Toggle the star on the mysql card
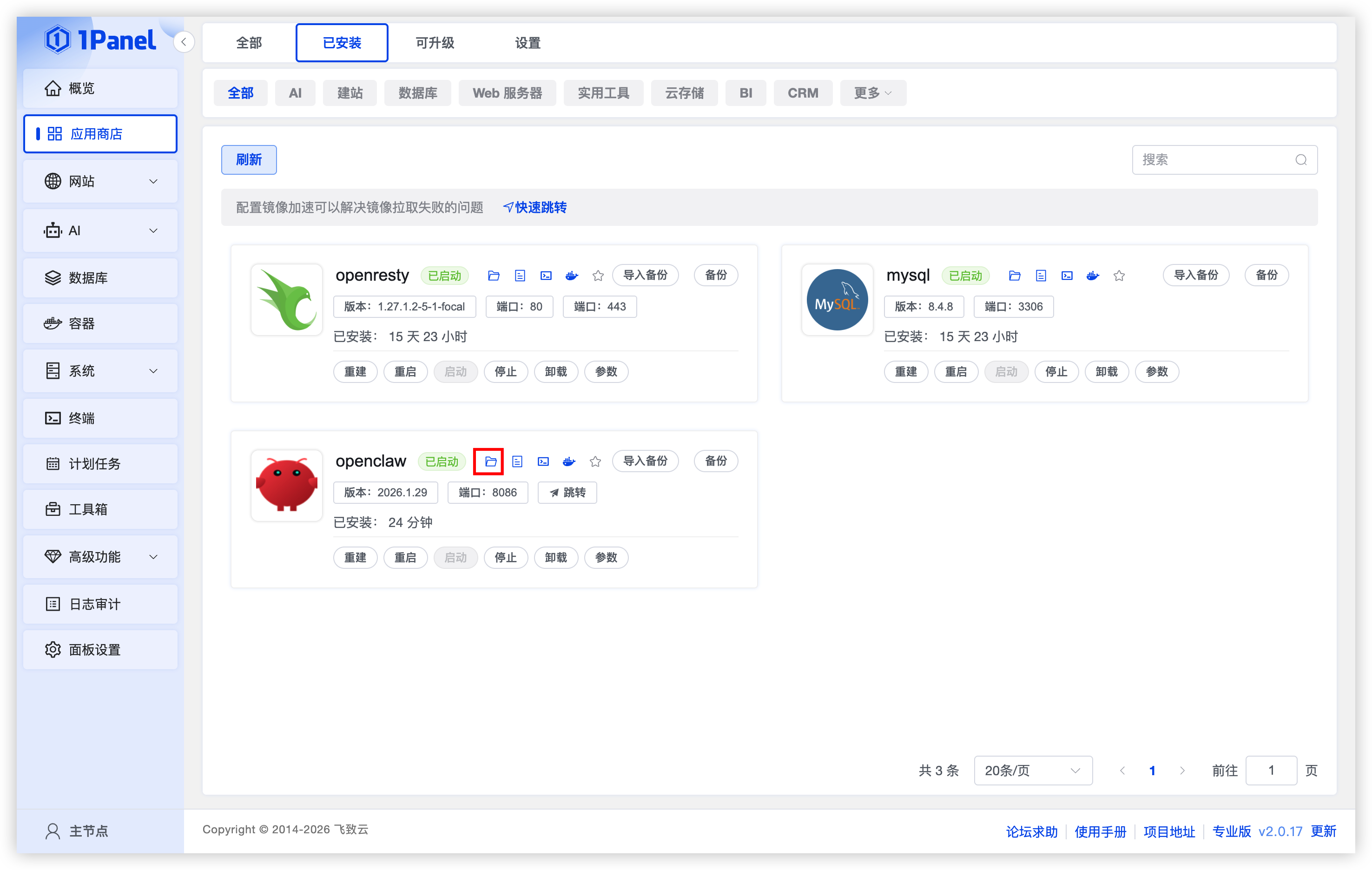This screenshot has height=870, width=1372. tap(1118, 275)
